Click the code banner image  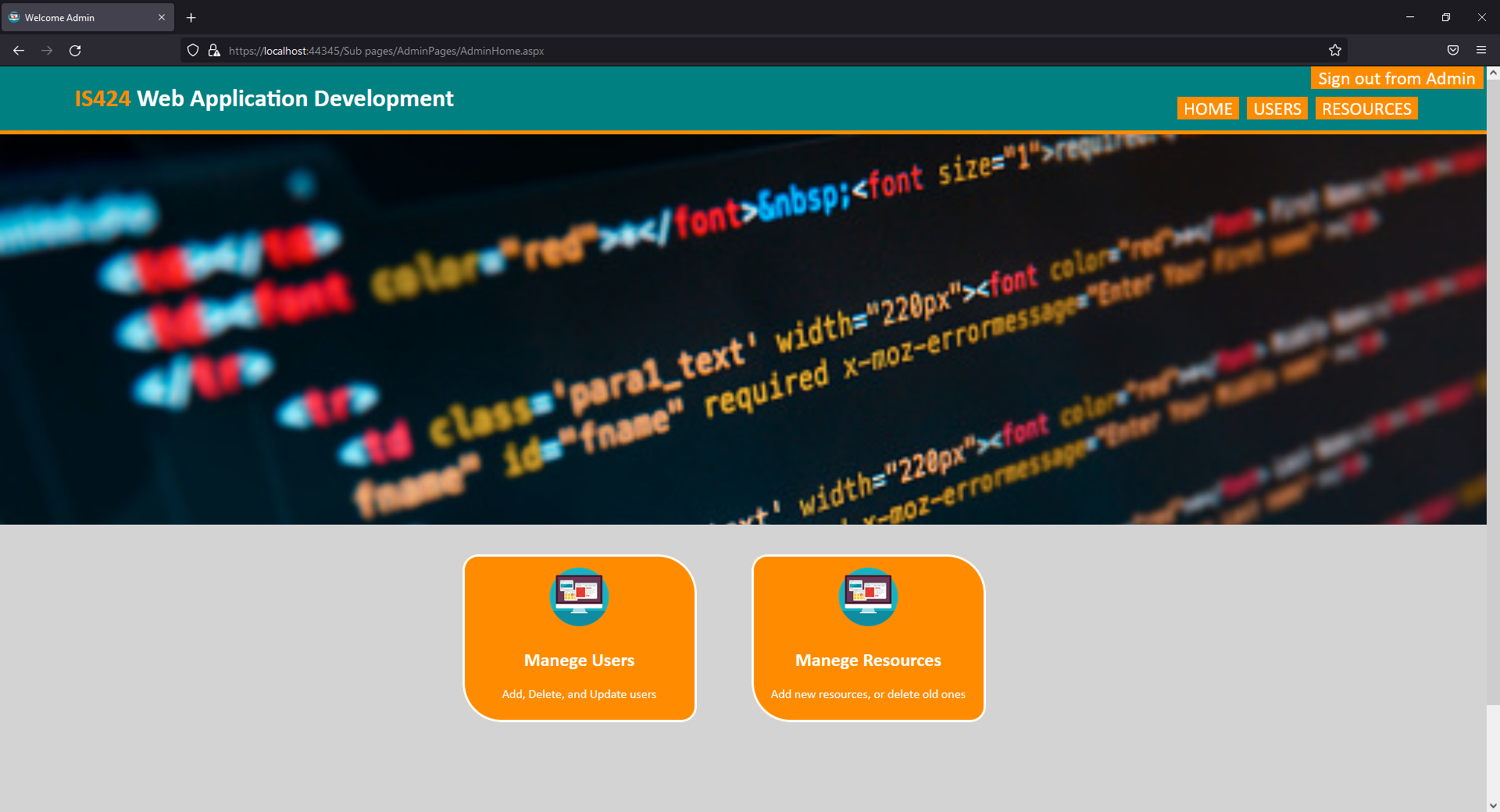pyautogui.click(x=743, y=330)
